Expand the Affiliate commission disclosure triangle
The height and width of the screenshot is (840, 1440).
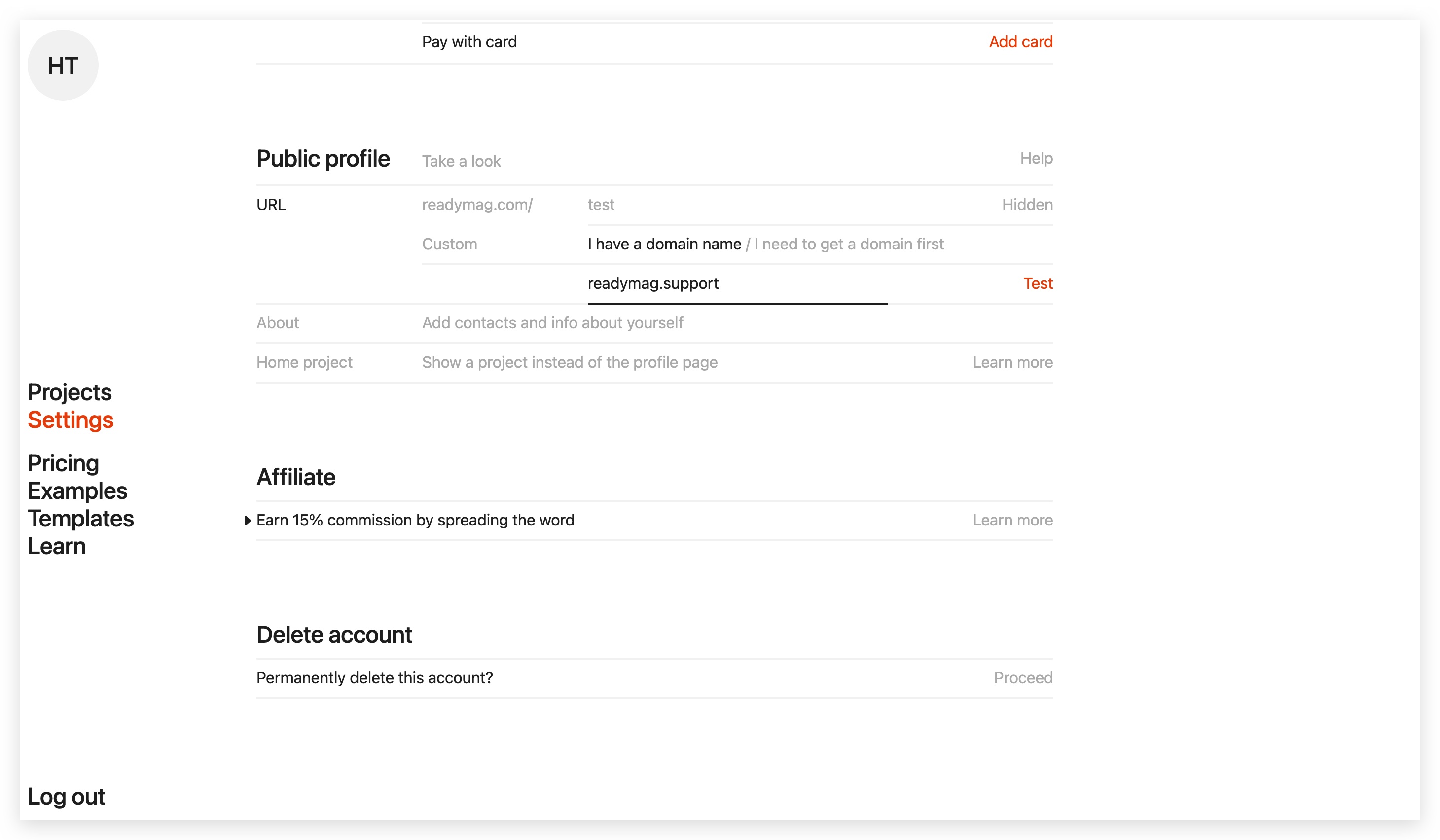tap(248, 520)
